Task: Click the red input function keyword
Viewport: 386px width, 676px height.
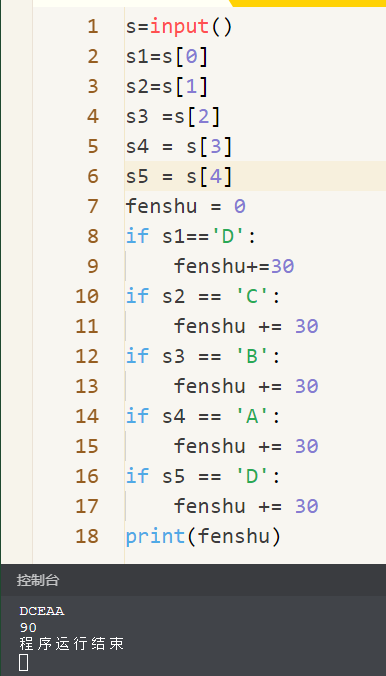Action: (x=179, y=27)
